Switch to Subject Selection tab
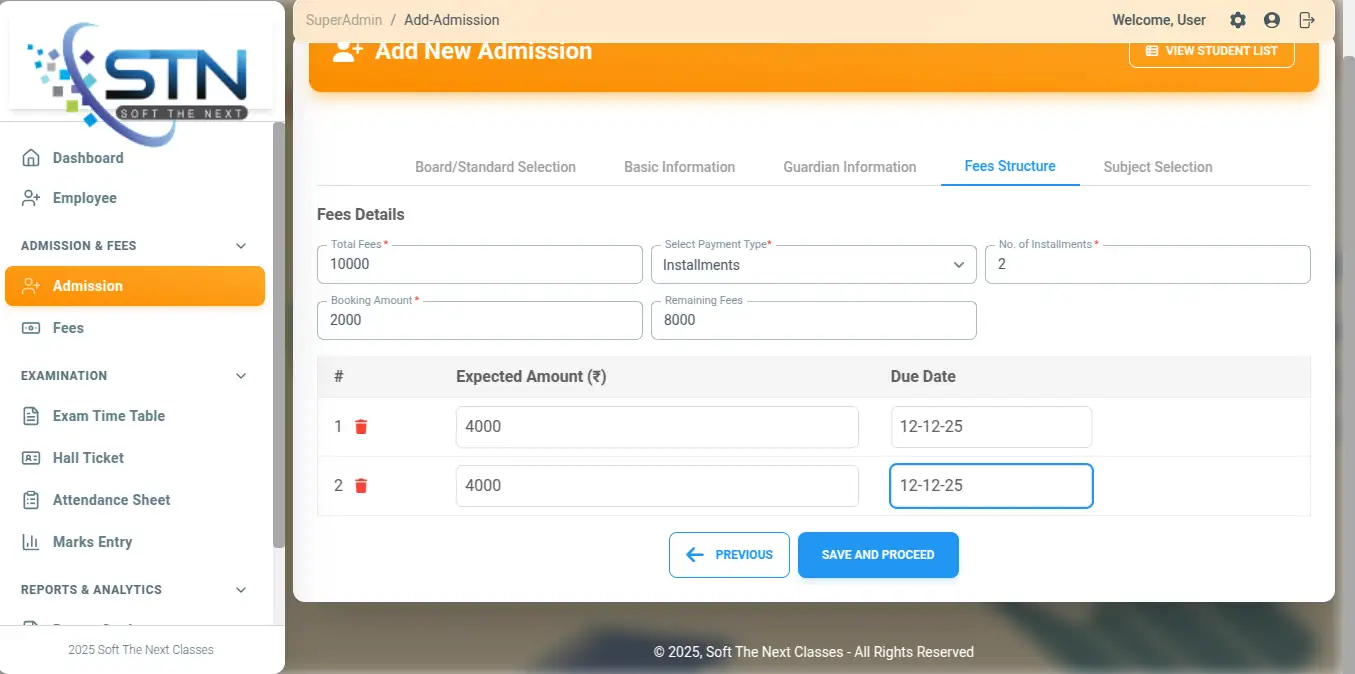This screenshot has width=1355, height=674. (x=1157, y=167)
